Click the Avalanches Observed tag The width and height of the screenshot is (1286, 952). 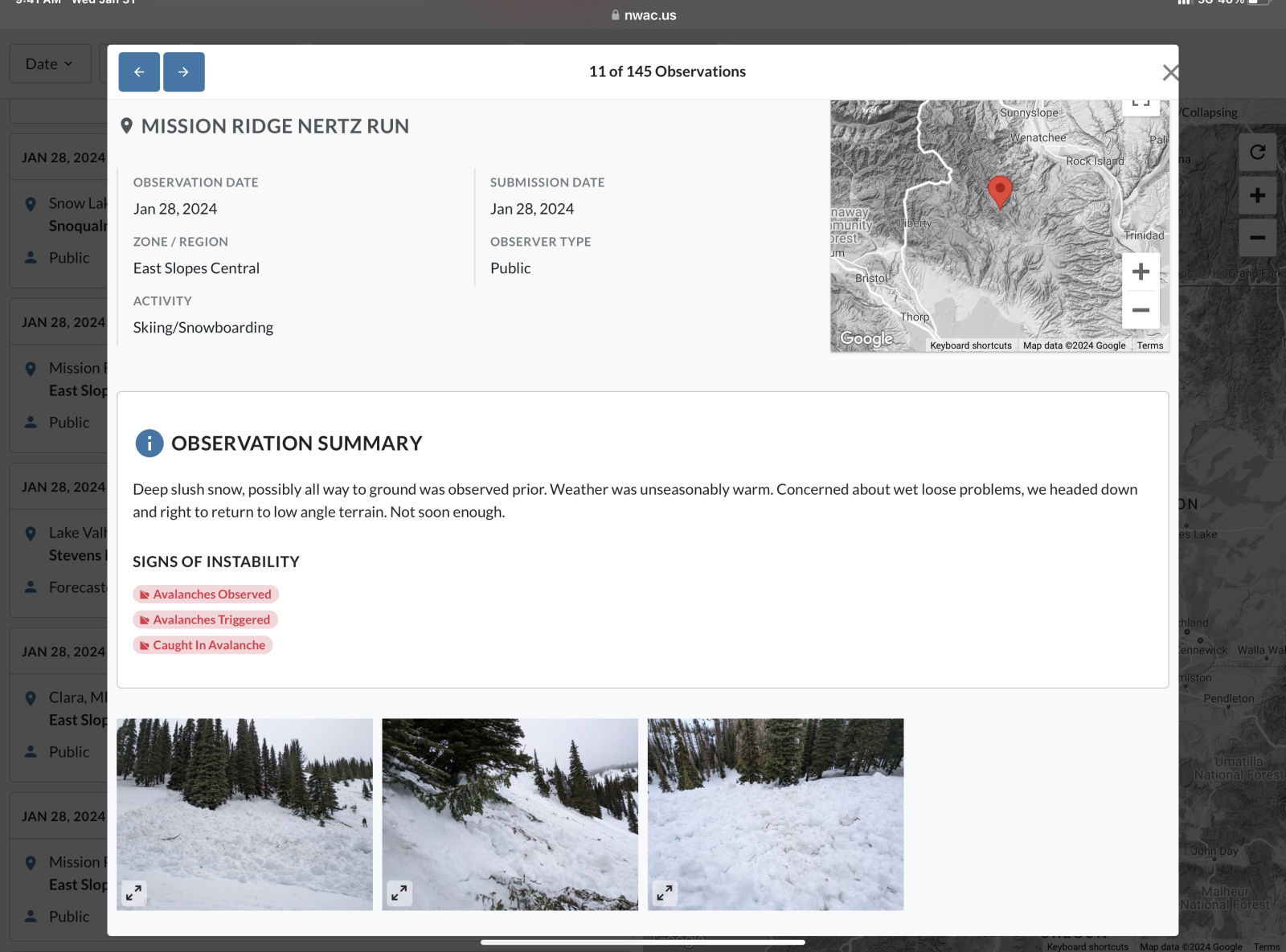(206, 594)
